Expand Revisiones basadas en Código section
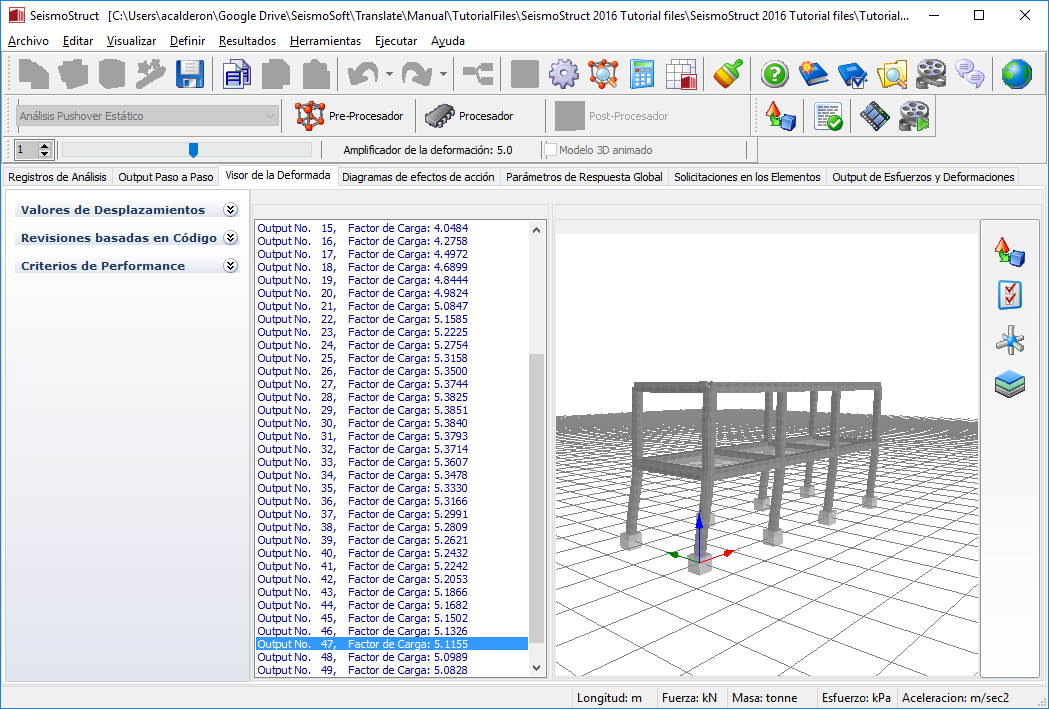This screenshot has width=1049, height=709. coord(230,238)
